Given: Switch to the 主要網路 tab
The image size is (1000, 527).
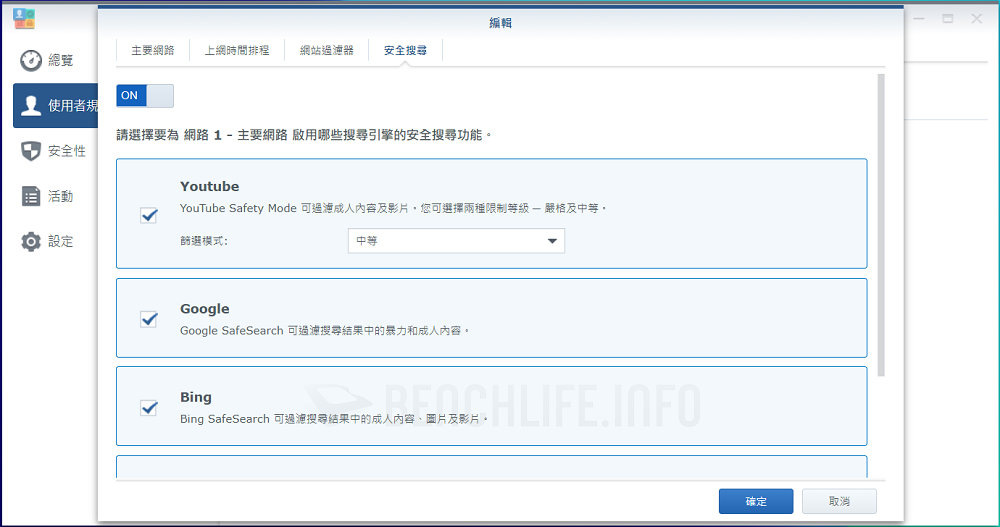Looking at the screenshot, I should (x=153, y=50).
